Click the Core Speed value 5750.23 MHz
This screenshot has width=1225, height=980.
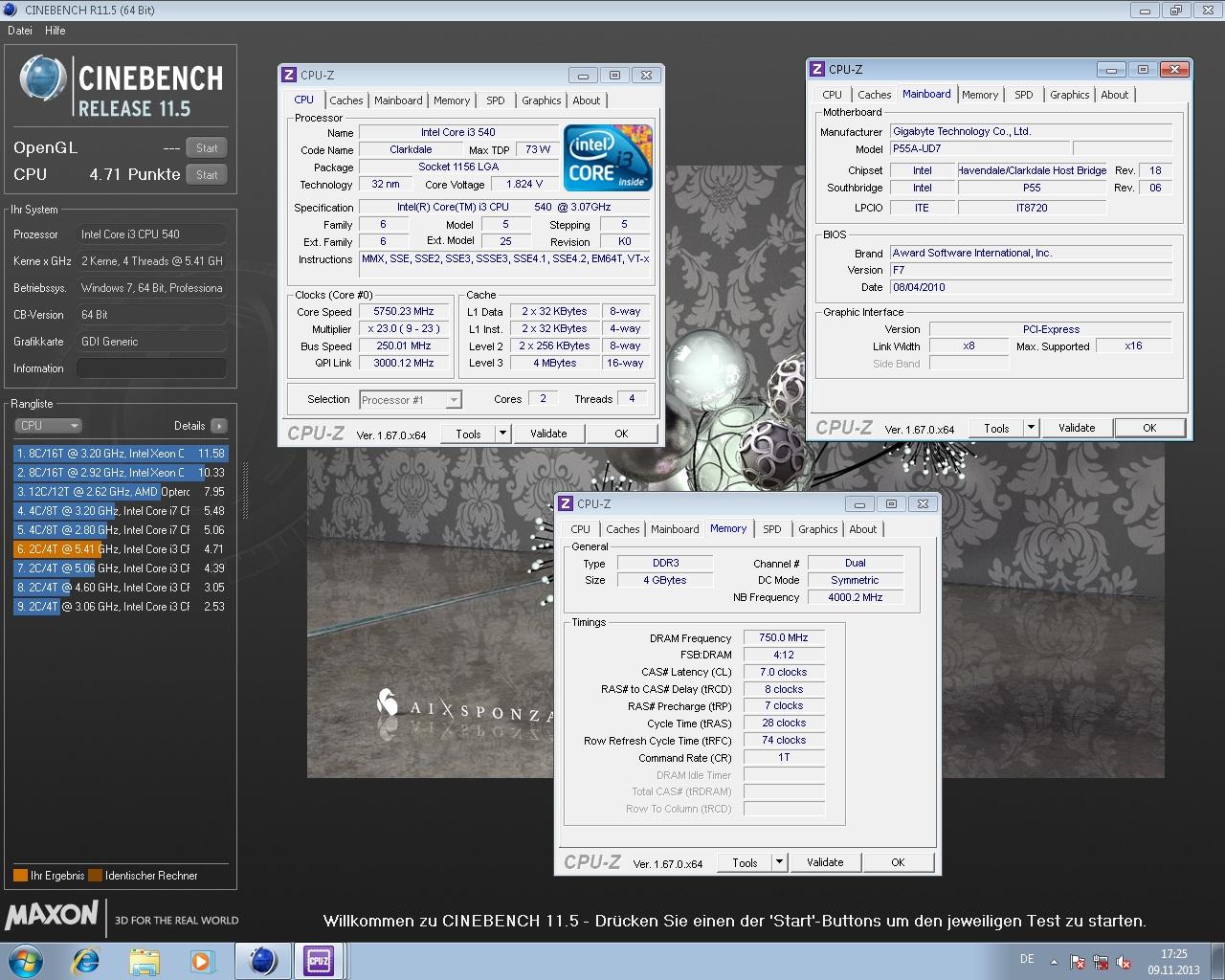click(404, 311)
